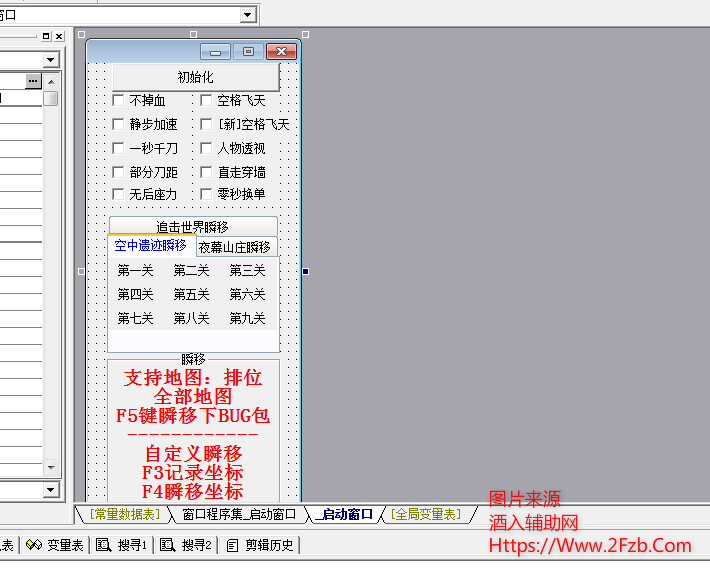Click maximize icon on the designed form
Screen dimensions: 710x573
(x=248, y=51)
